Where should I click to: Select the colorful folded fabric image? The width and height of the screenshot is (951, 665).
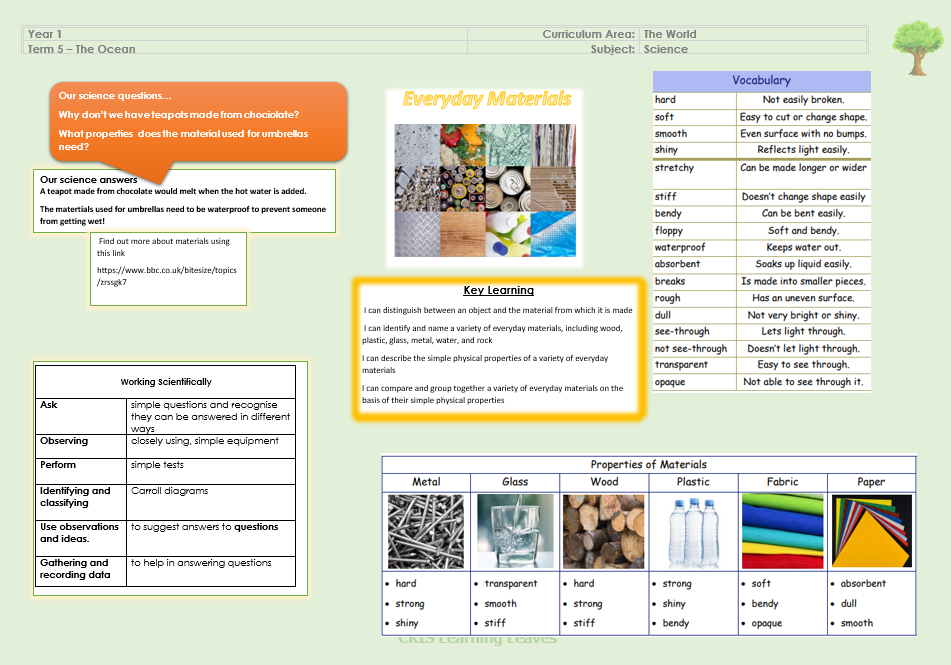point(782,531)
